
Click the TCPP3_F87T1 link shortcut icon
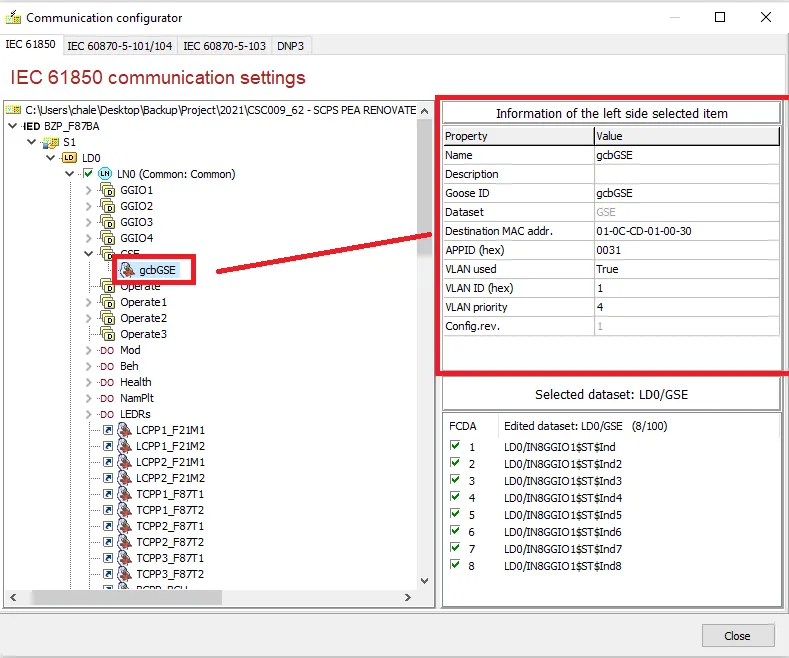point(108,558)
